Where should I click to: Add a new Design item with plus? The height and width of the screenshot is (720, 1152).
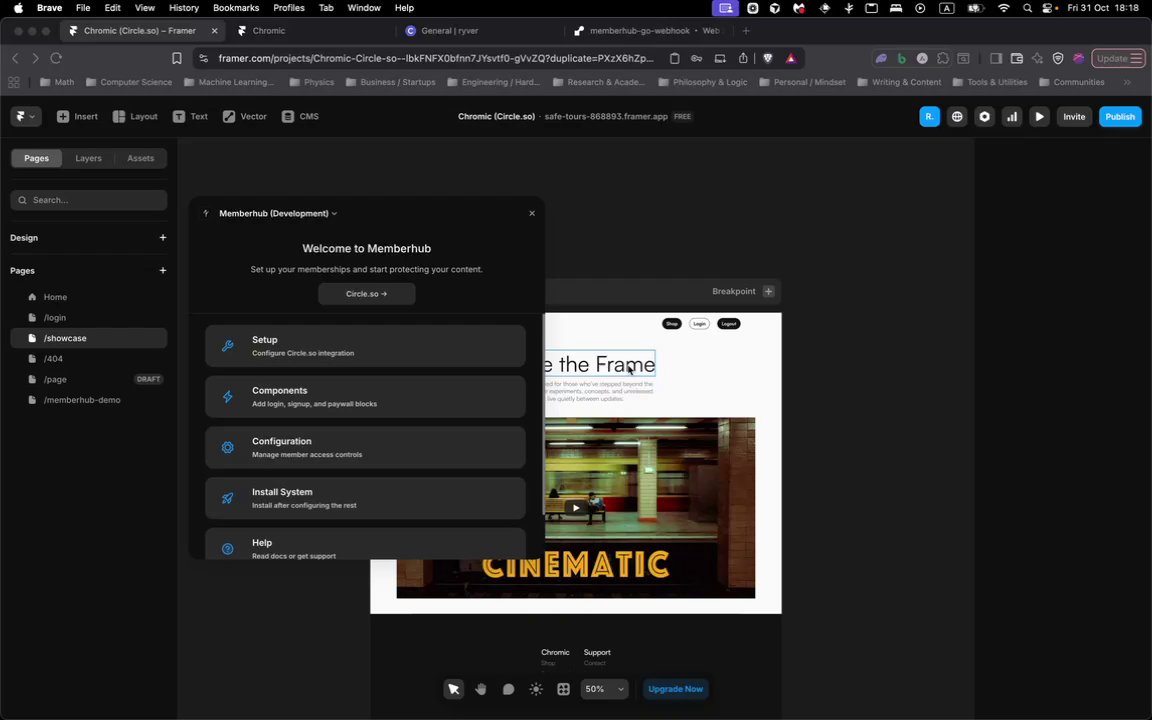[x=162, y=237]
